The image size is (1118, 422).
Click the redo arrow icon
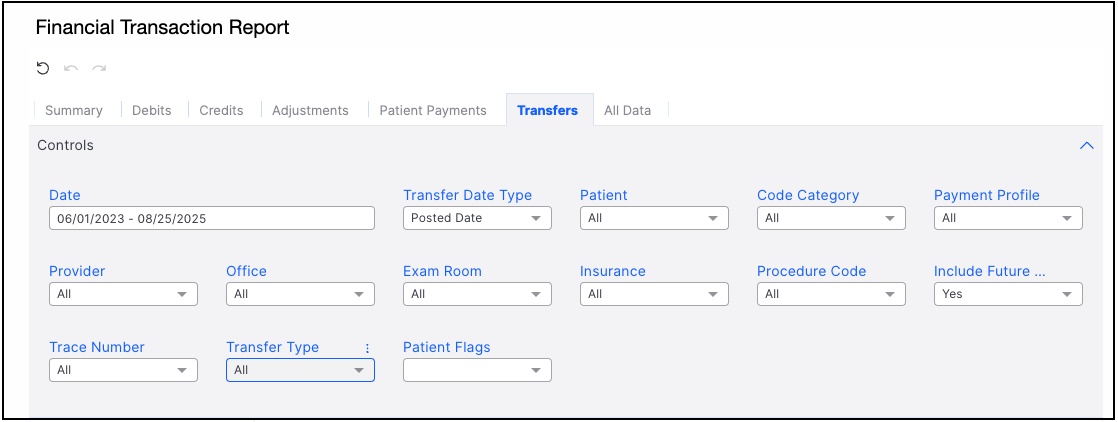tap(99, 68)
